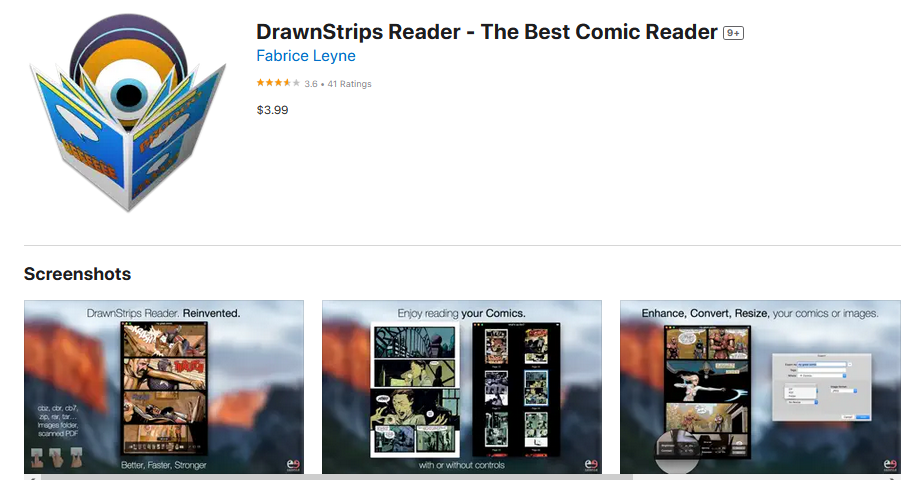Image resolution: width=903 pixels, height=480 pixels.
Task: Click the magnifier circle in the third screenshot
Action: tap(678, 451)
